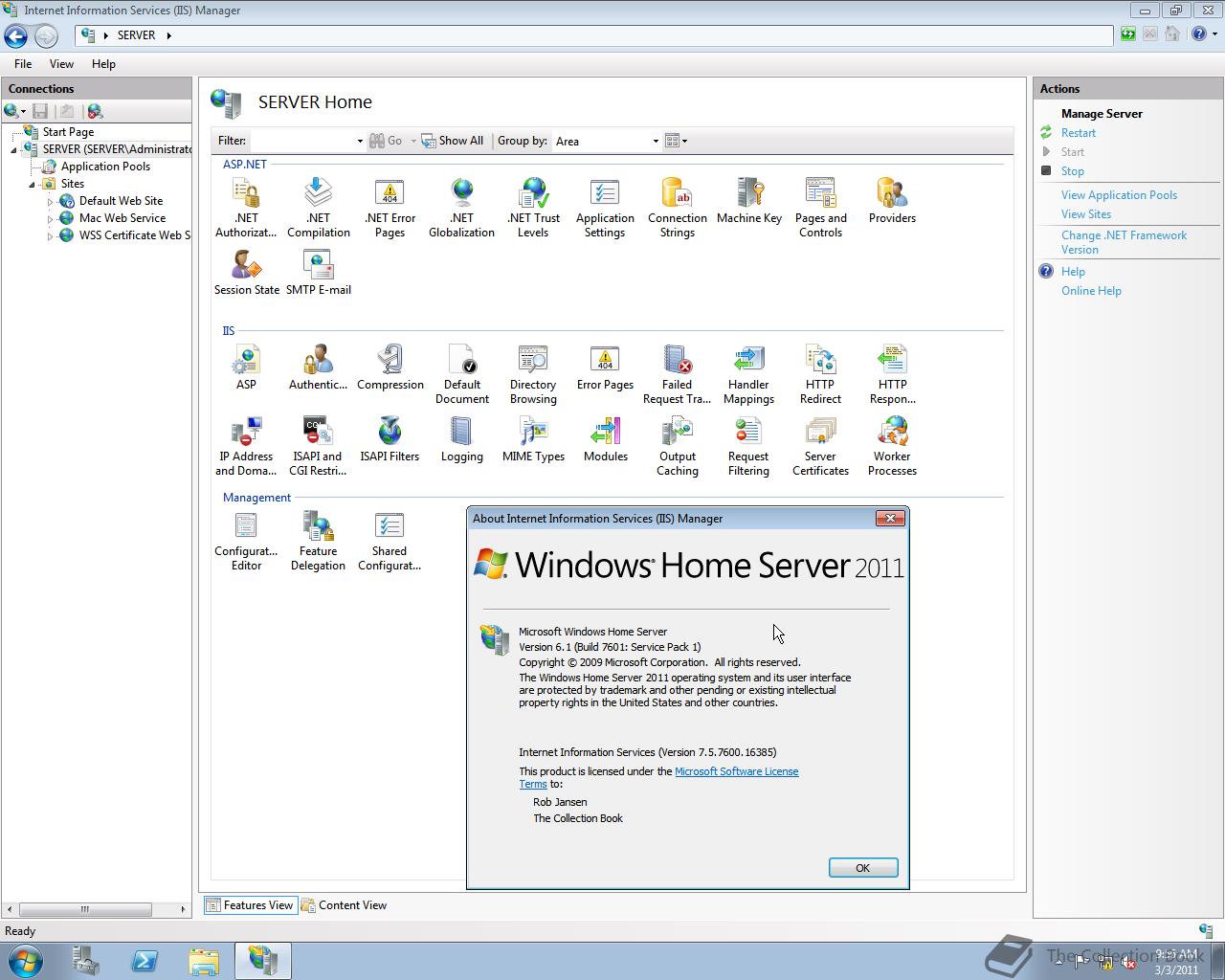
Task: Click View Application Pools link
Action: [x=1119, y=195]
